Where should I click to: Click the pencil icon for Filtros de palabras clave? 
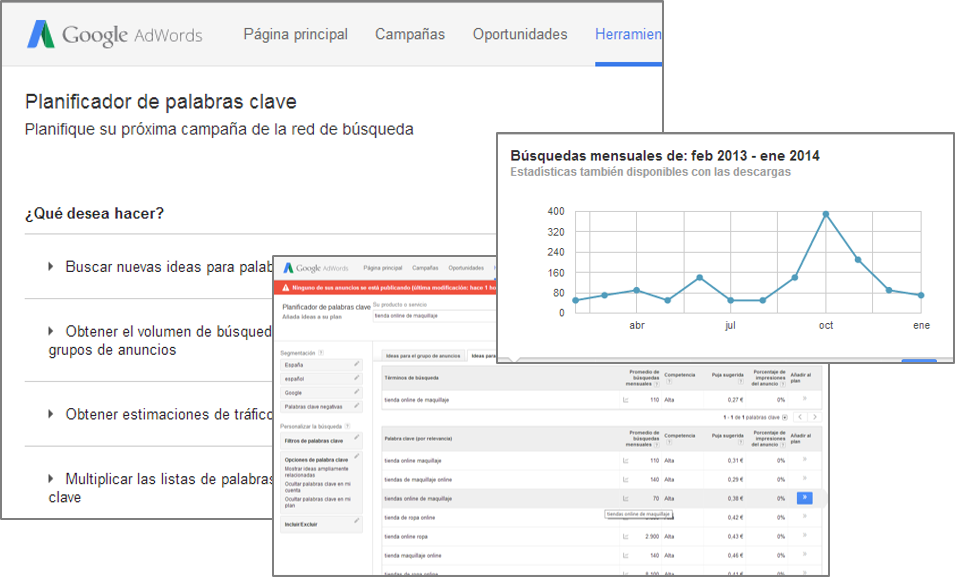point(357,437)
